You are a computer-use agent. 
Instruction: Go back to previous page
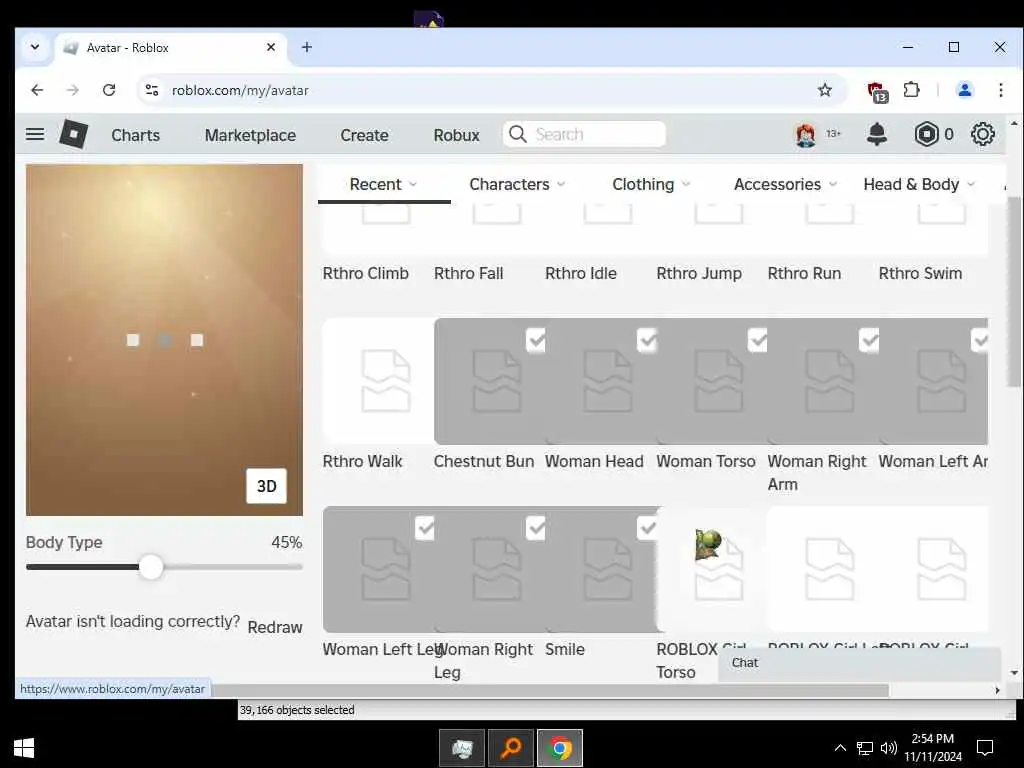pyautogui.click(x=37, y=90)
